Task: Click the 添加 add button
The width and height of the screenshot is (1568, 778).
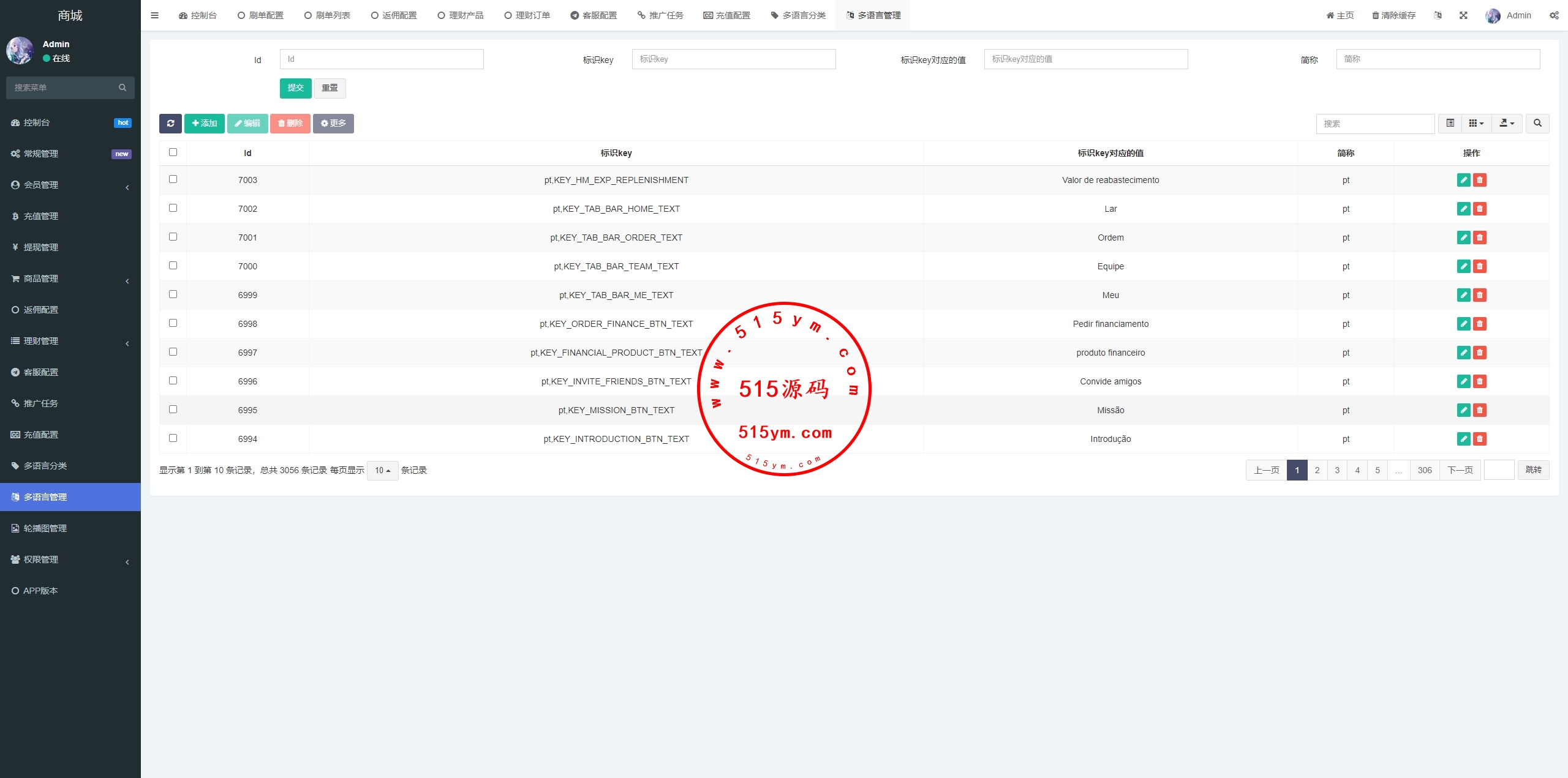Action: click(205, 123)
